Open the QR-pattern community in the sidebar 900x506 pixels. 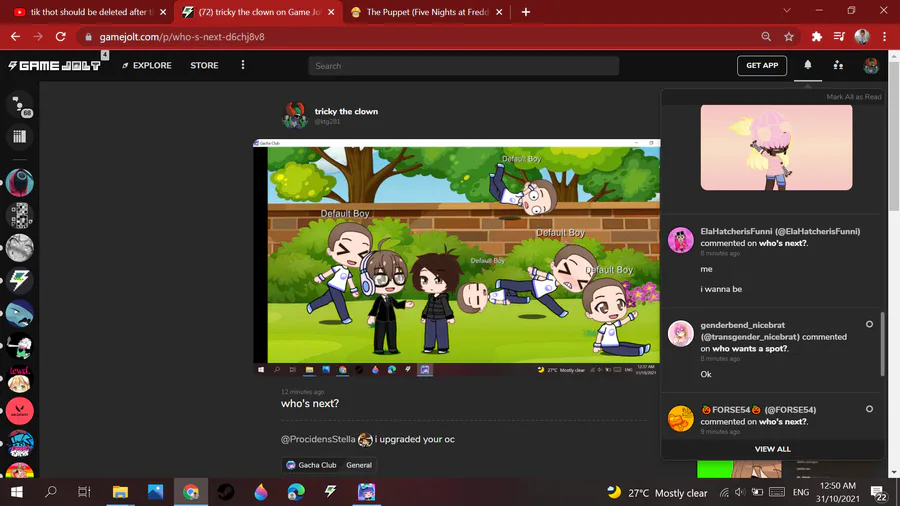(x=20, y=216)
